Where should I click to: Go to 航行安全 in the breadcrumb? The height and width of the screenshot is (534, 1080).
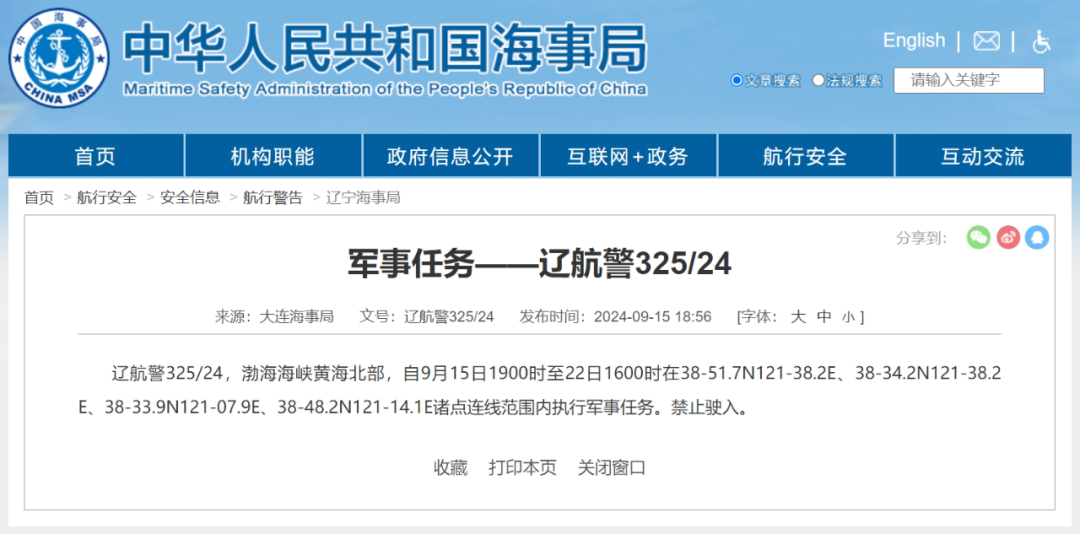click(107, 198)
